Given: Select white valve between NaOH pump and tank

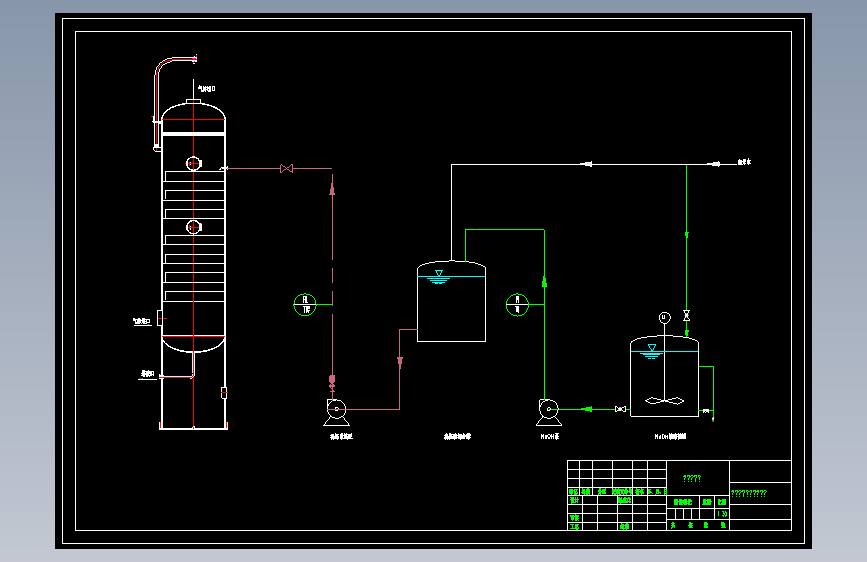Looking at the screenshot, I should 620,409.
